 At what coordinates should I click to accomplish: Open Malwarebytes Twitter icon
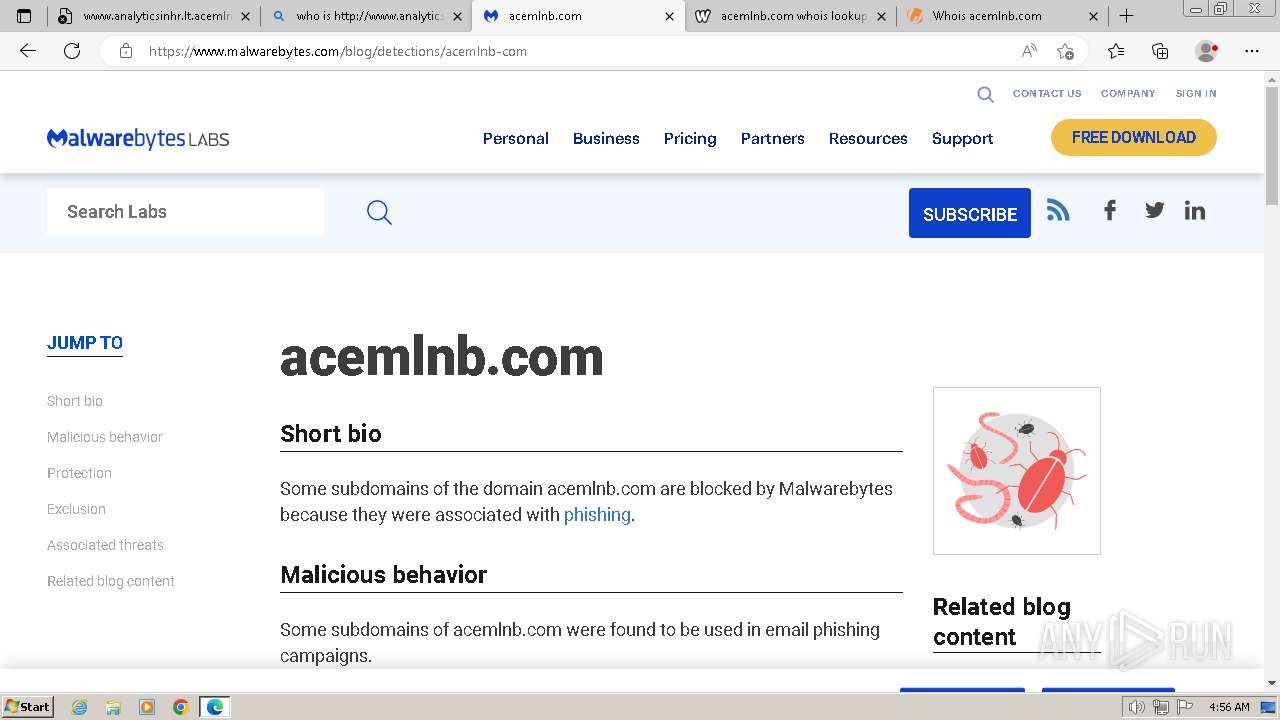coord(1154,210)
